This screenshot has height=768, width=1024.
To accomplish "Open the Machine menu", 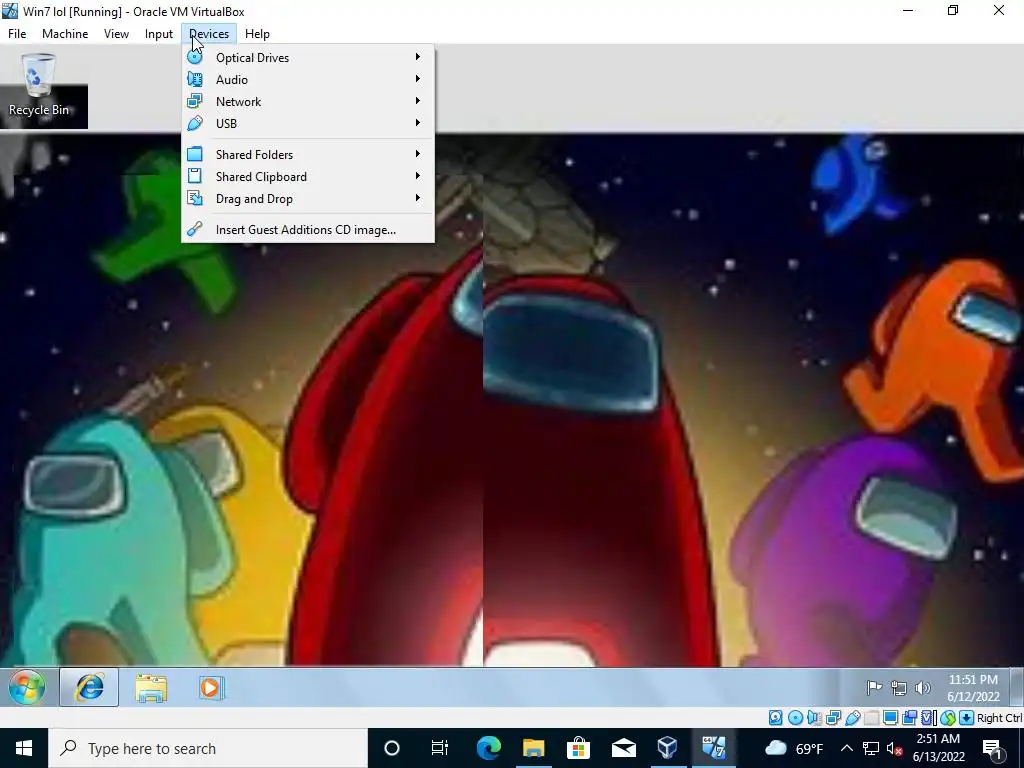I will [x=65, y=34].
